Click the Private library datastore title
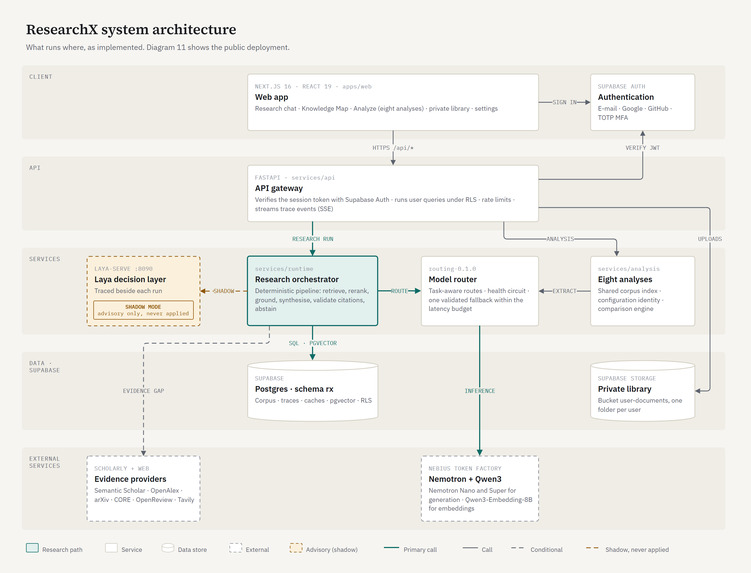 [x=624, y=389]
